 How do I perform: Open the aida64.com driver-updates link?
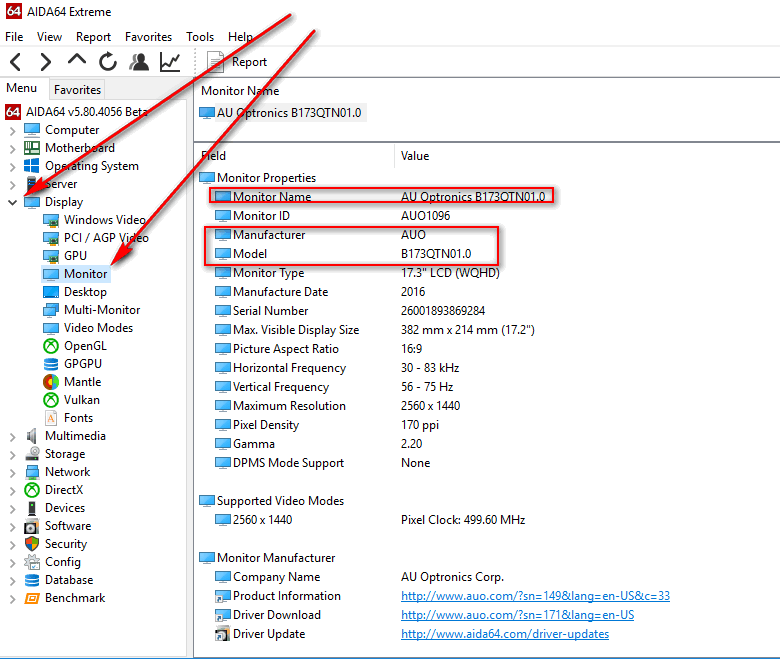point(505,634)
